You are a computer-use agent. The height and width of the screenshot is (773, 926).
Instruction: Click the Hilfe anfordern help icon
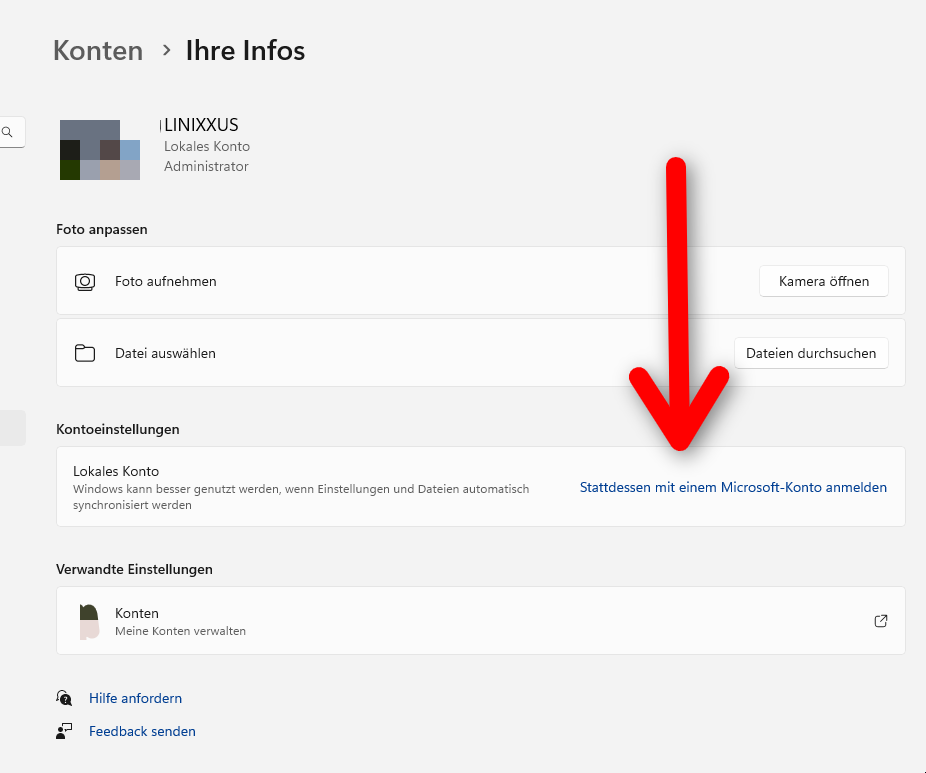tap(64, 698)
